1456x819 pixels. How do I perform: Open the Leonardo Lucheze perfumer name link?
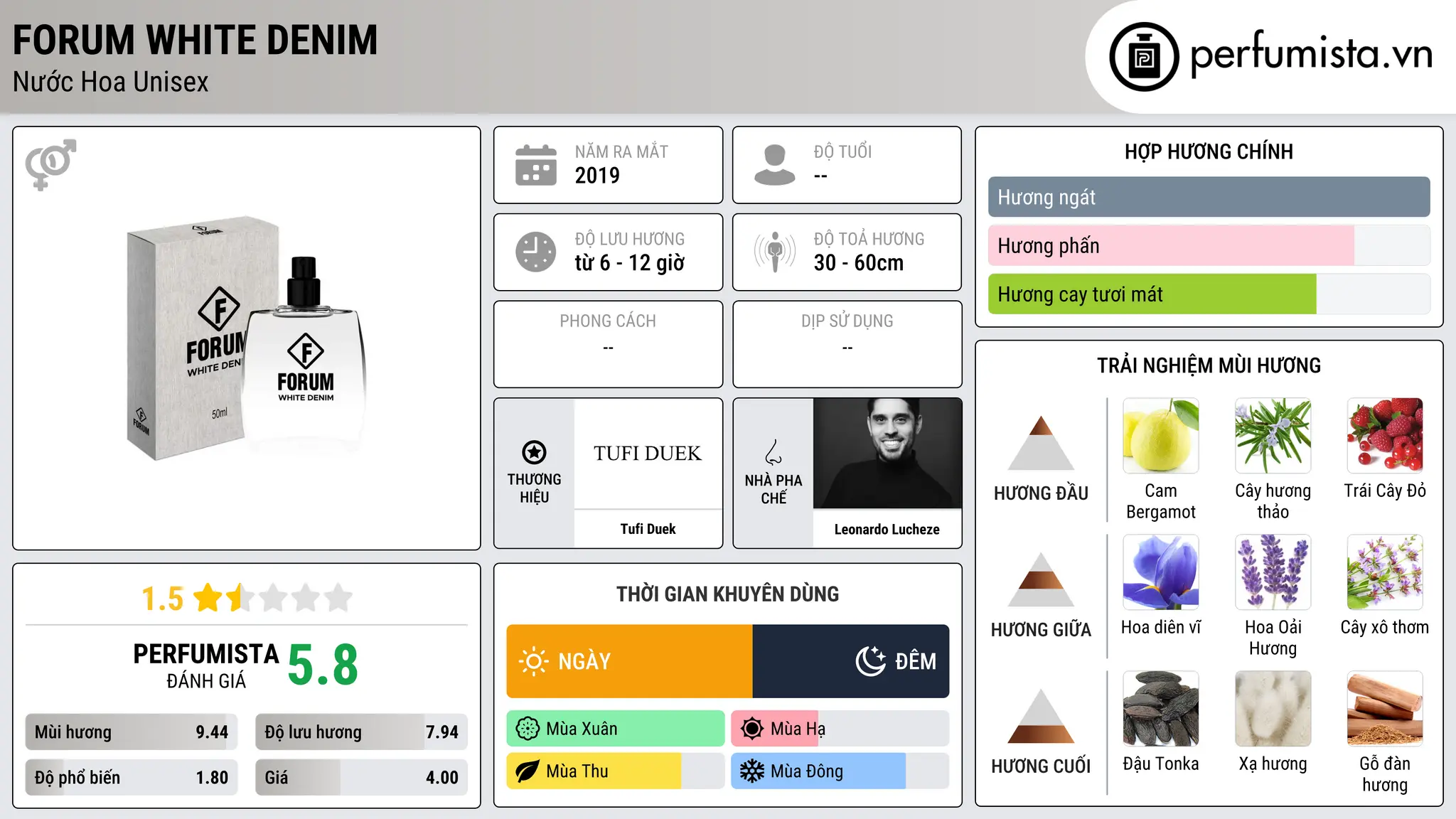pos(887,529)
